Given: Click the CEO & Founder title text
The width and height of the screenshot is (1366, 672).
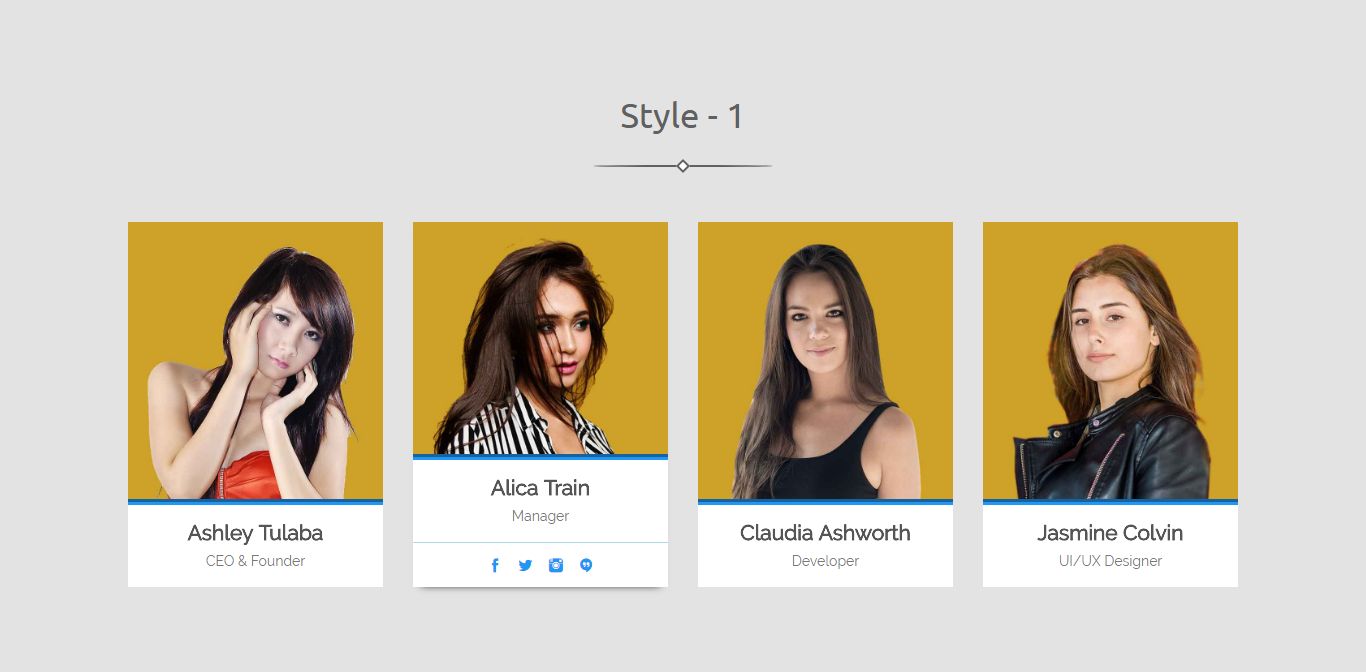Looking at the screenshot, I should pyautogui.click(x=255, y=561).
